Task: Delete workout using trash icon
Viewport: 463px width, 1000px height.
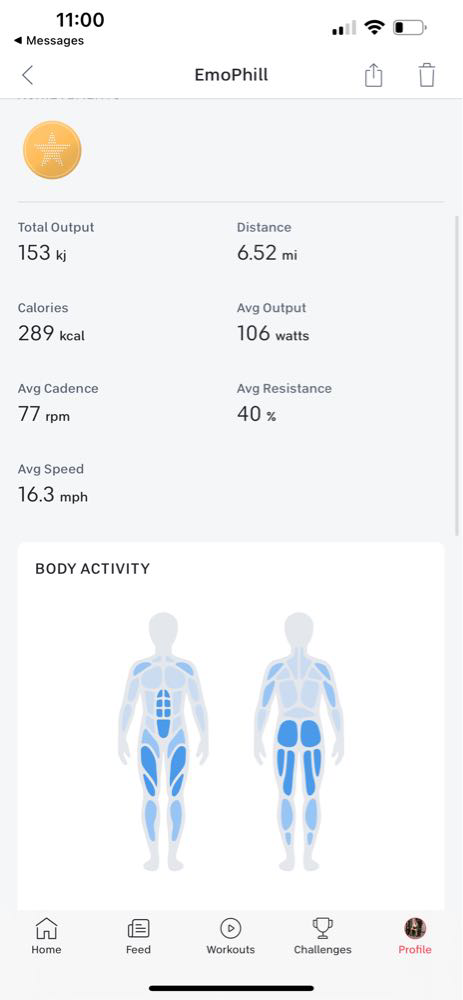Action: click(x=427, y=75)
